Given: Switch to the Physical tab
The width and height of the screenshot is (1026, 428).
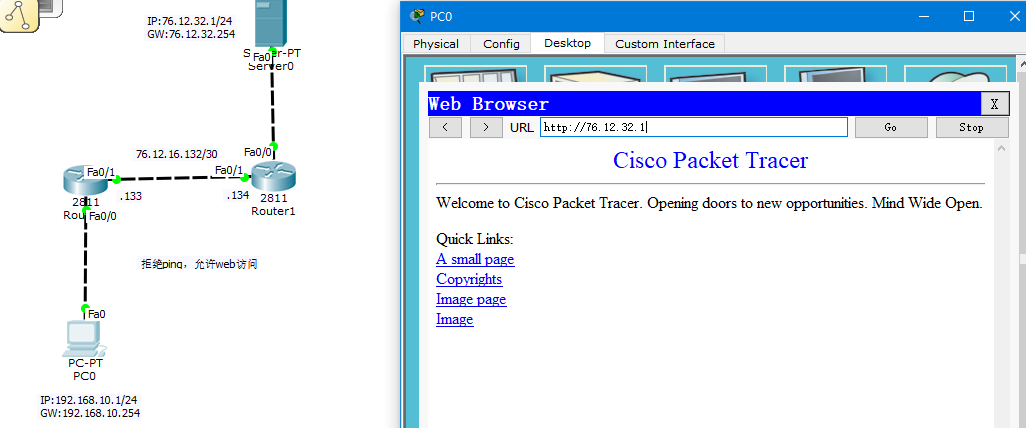Looking at the screenshot, I should coord(436,44).
